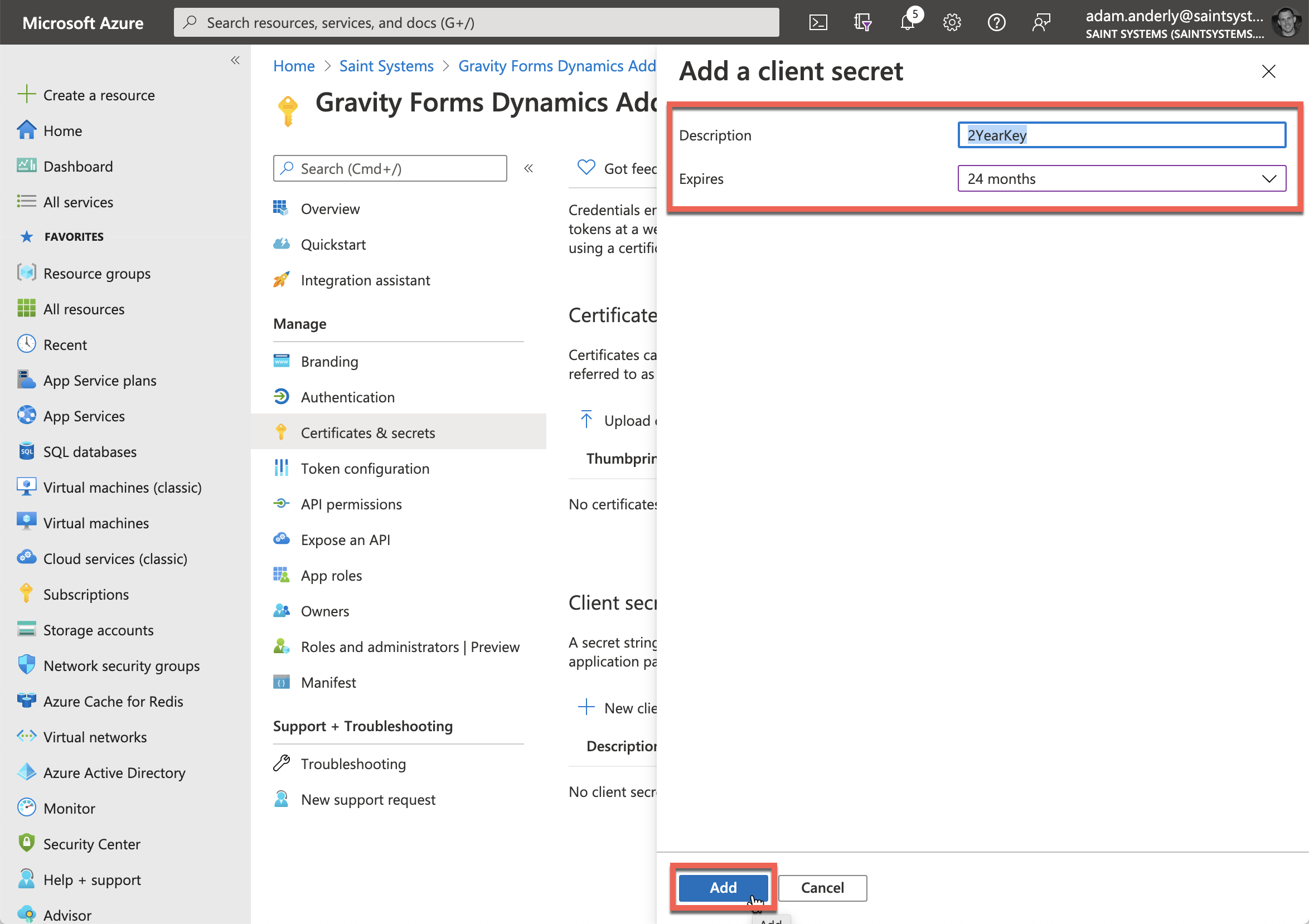This screenshot has height=924, width=1309.
Task: Click the Quickstart cloud icon
Action: click(x=282, y=245)
